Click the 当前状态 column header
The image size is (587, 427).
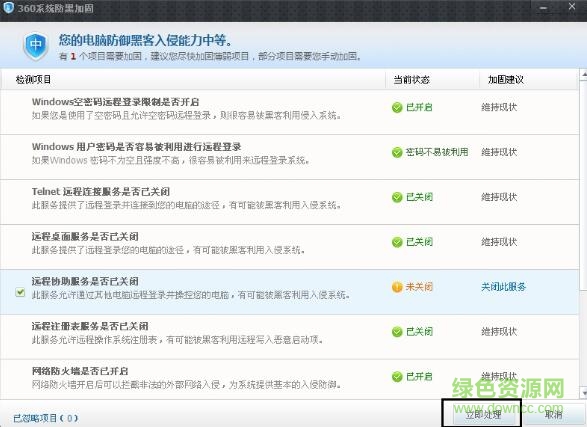[x=411, y=79]
